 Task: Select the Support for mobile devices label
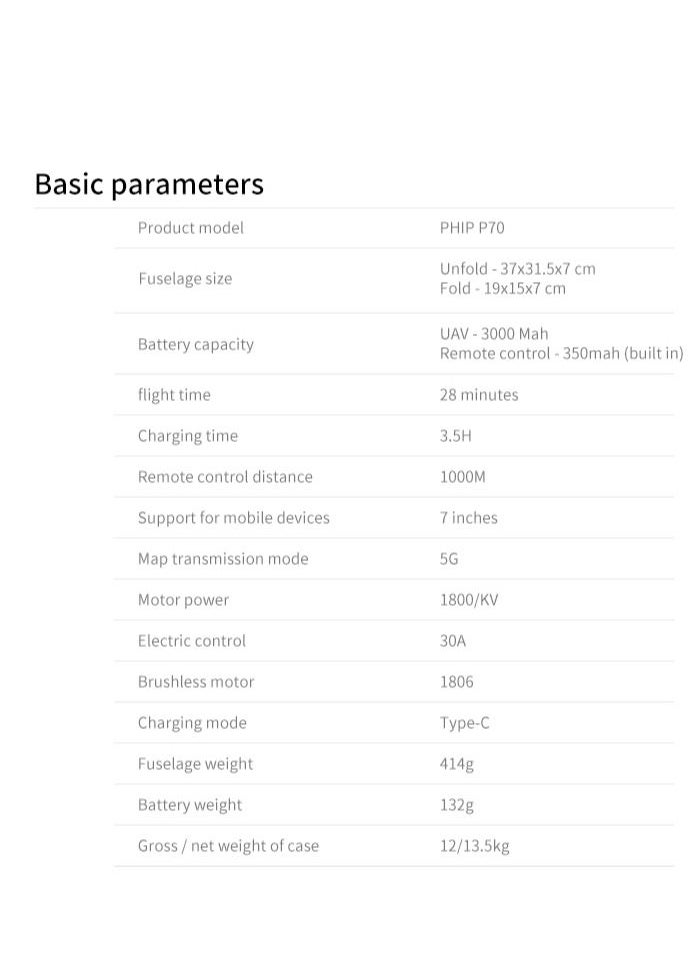[233, 518]
